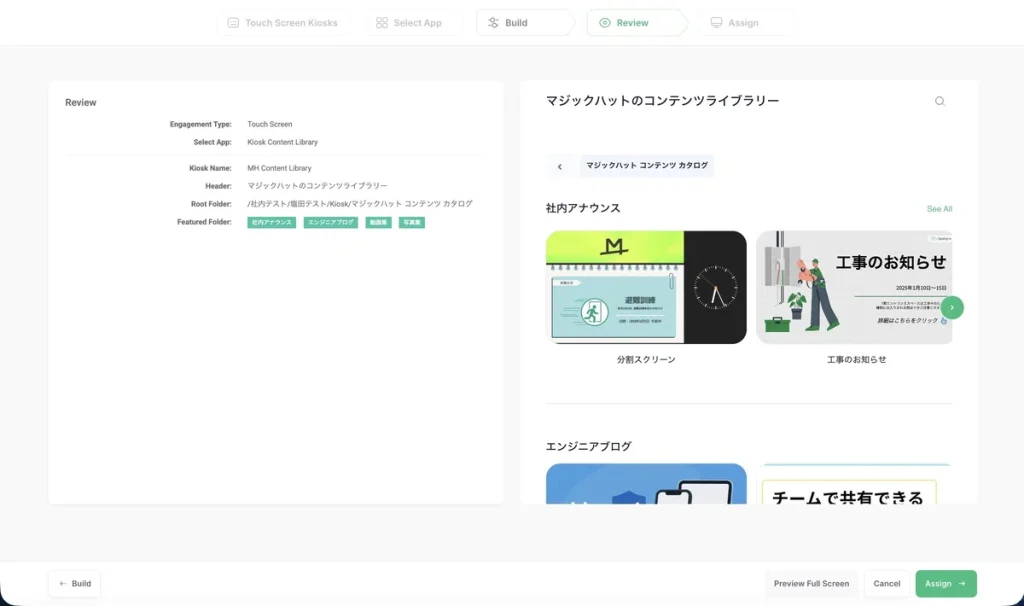Image resolution: width=1024 pixels, height=606 pixels.
Task: Click the 写真集 featured folder tag
Action: (x=412, y=222)
